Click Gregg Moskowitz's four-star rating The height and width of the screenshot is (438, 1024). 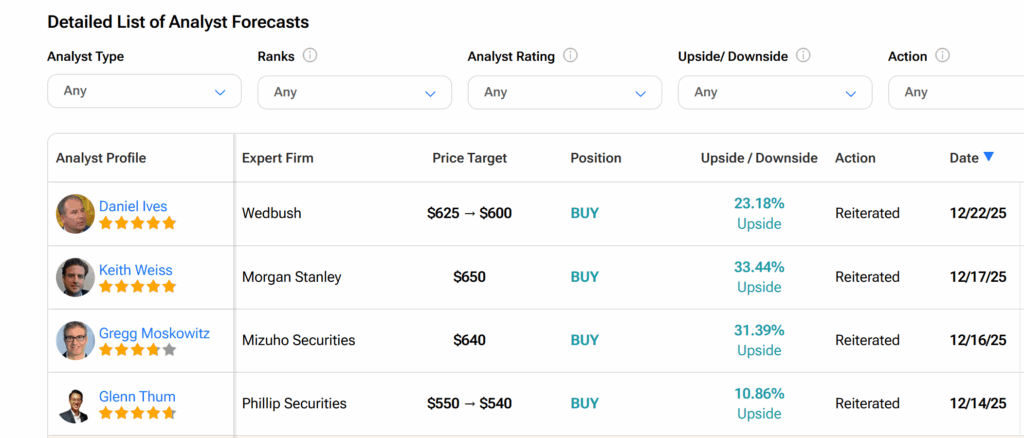point(137,350)
